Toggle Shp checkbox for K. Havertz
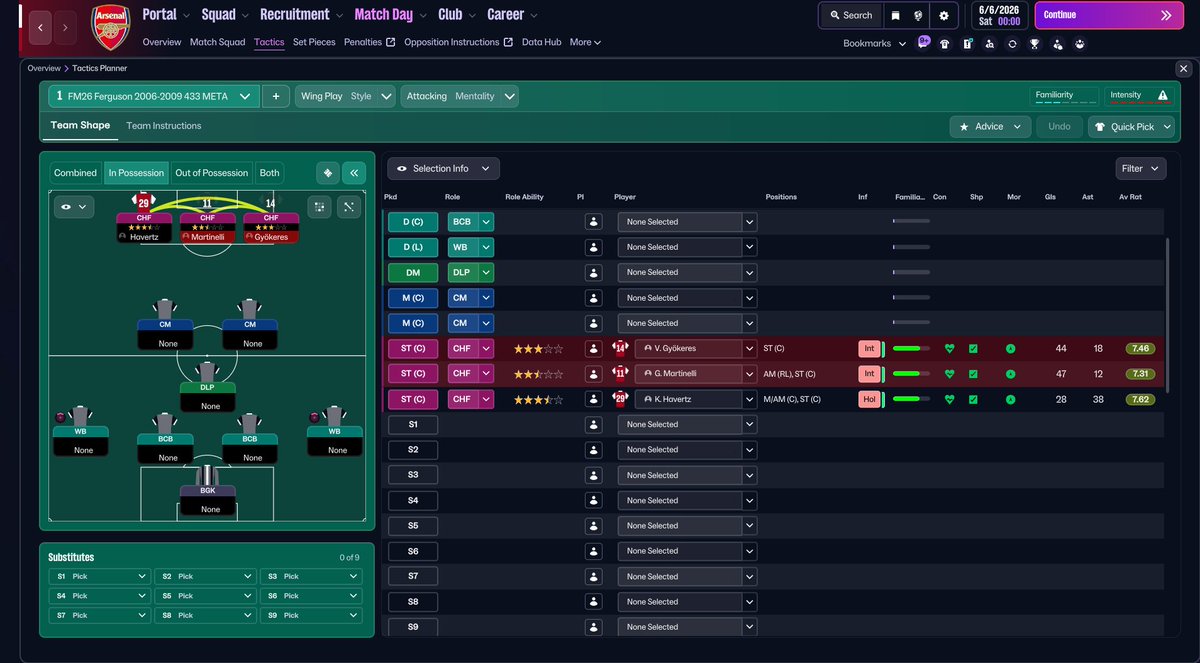The width and height of the screenshot is (1200, 663). tap(973, 399)
